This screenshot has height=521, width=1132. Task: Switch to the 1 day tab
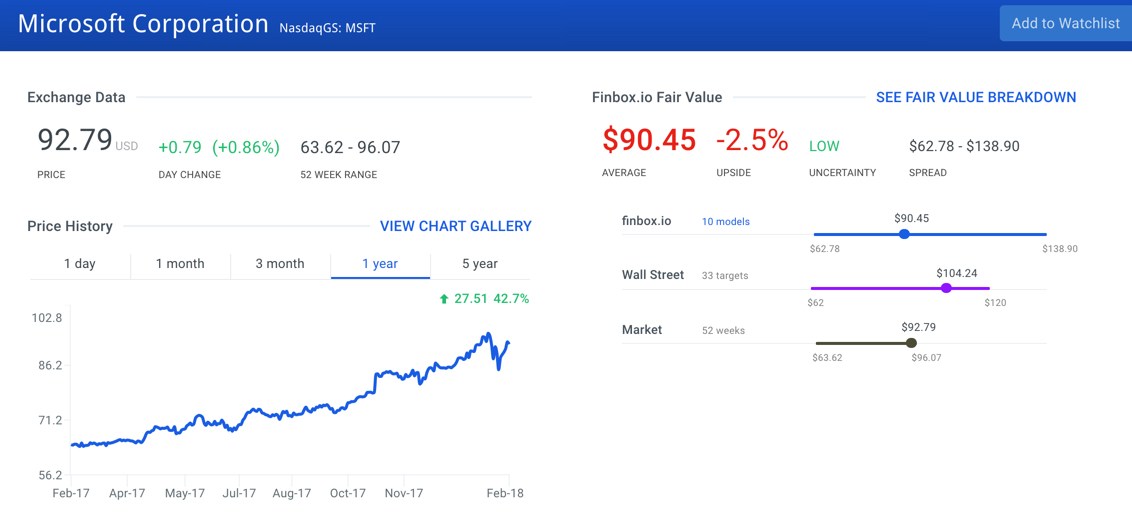(x=80, y=264)
